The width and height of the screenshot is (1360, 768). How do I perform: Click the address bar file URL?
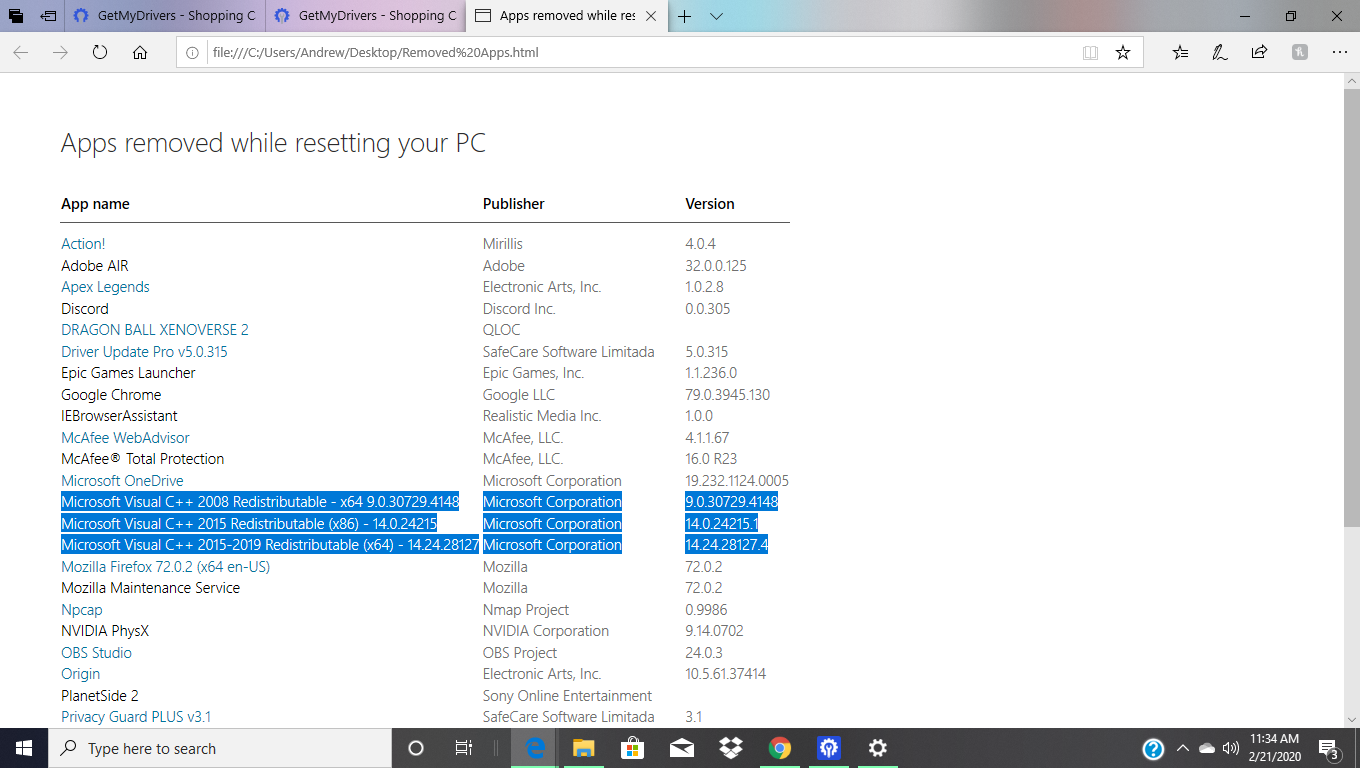[375, 52]
